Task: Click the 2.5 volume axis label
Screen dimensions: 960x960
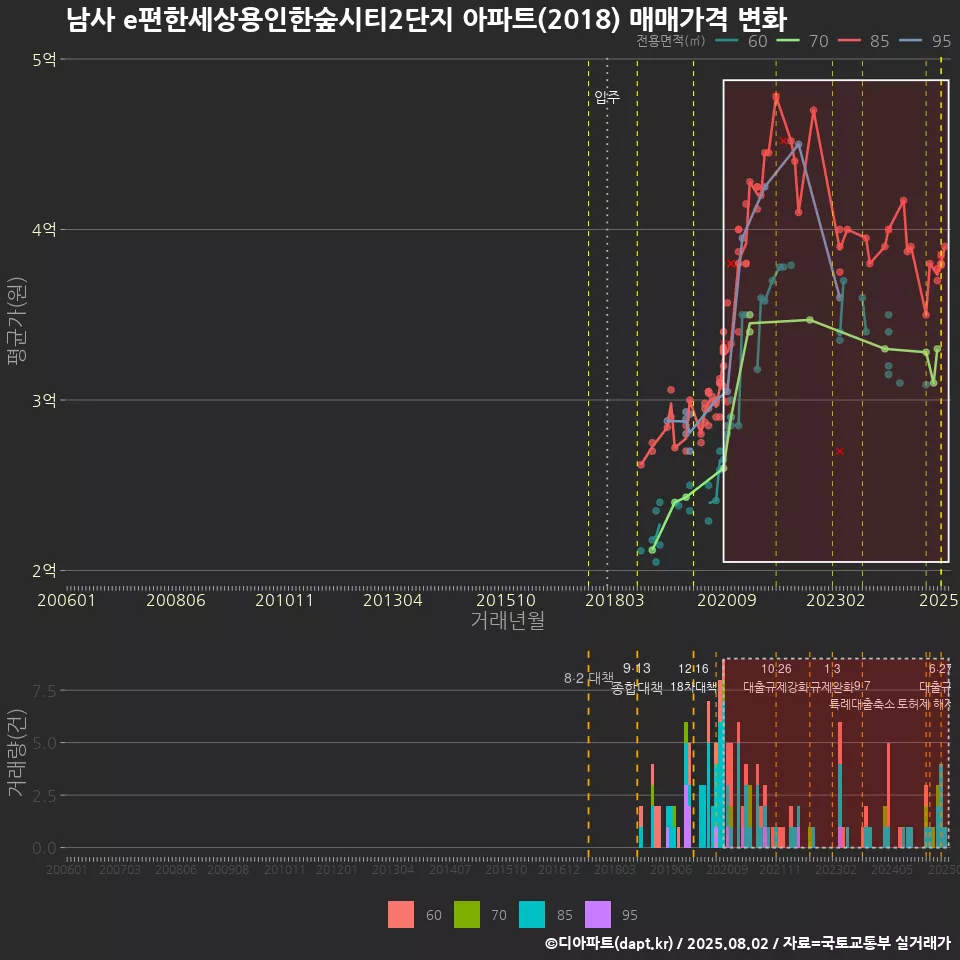Action: pyautogui.click(x=44, y=796)
